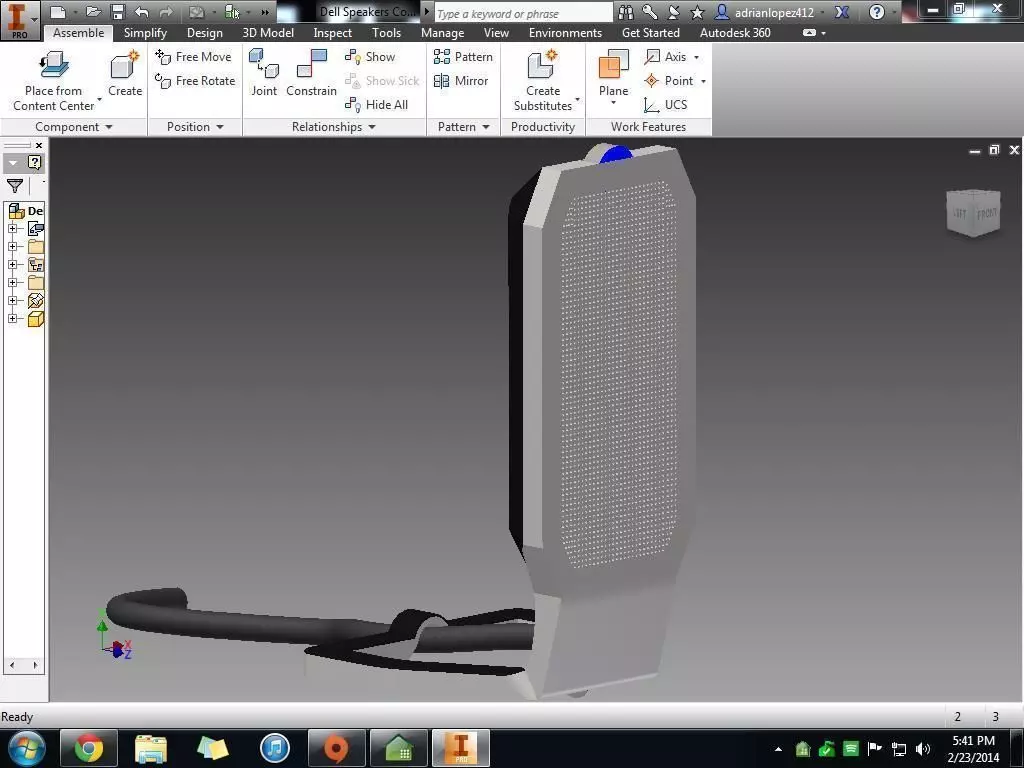This screenshot has width=1024, height=768.
Task: Expand the pushpin grounded part tree node
Action: (x=12, y=300)
